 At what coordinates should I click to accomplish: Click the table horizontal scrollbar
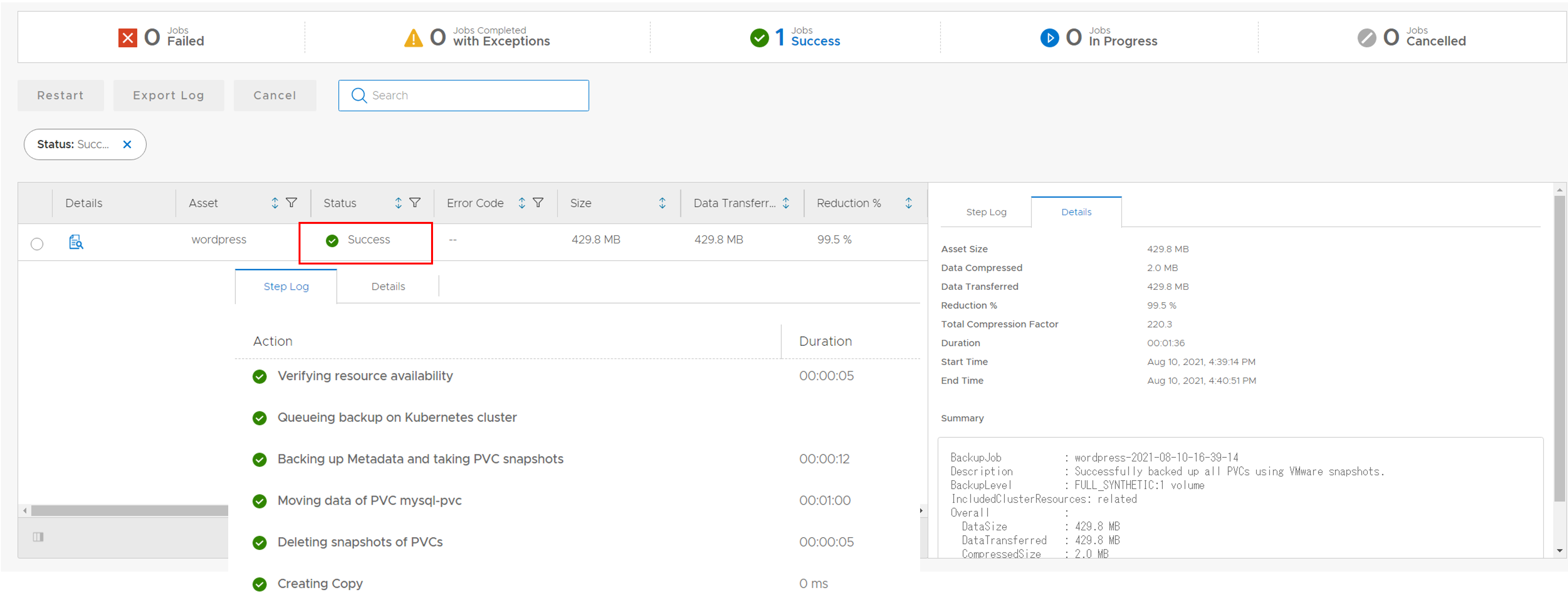(x=130, y=510)
